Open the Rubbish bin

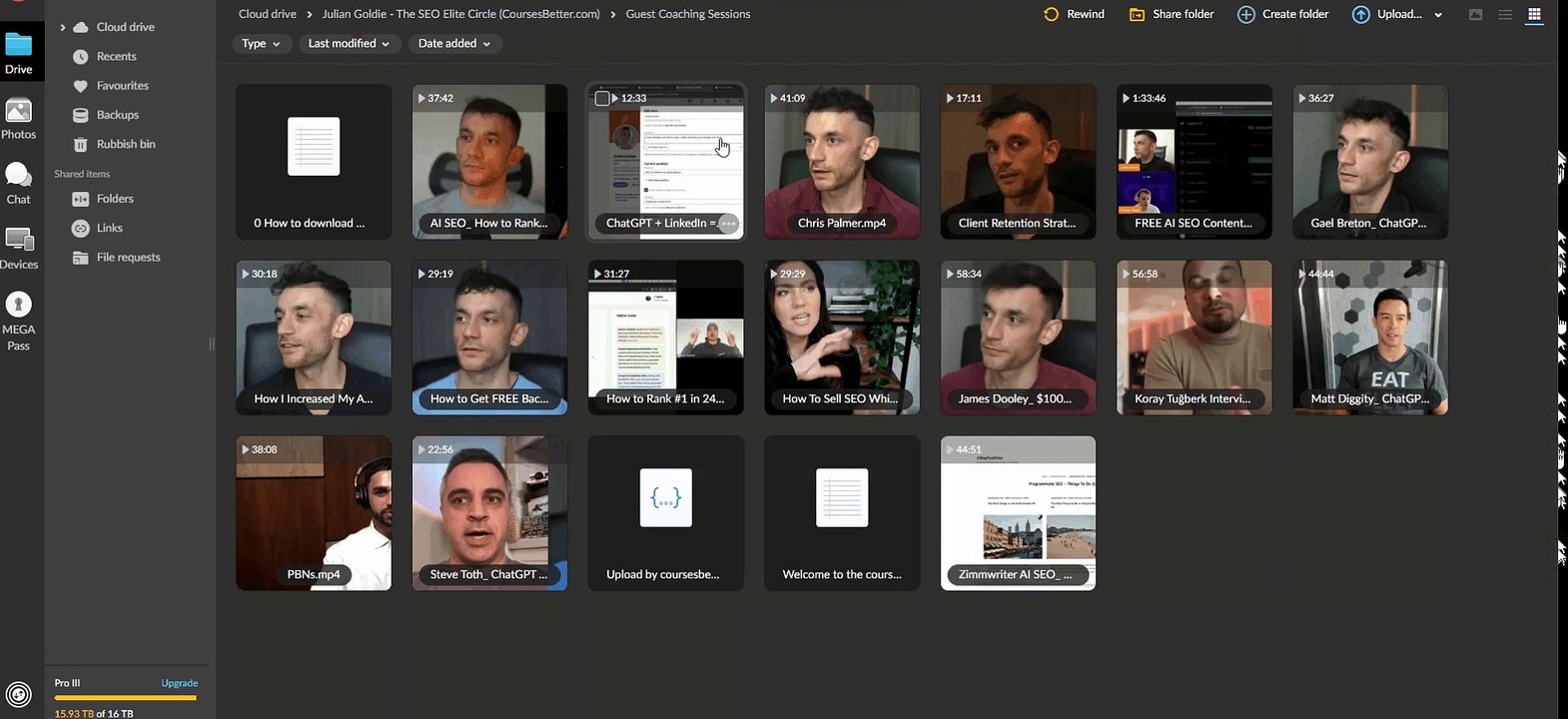tap(114, 144)
